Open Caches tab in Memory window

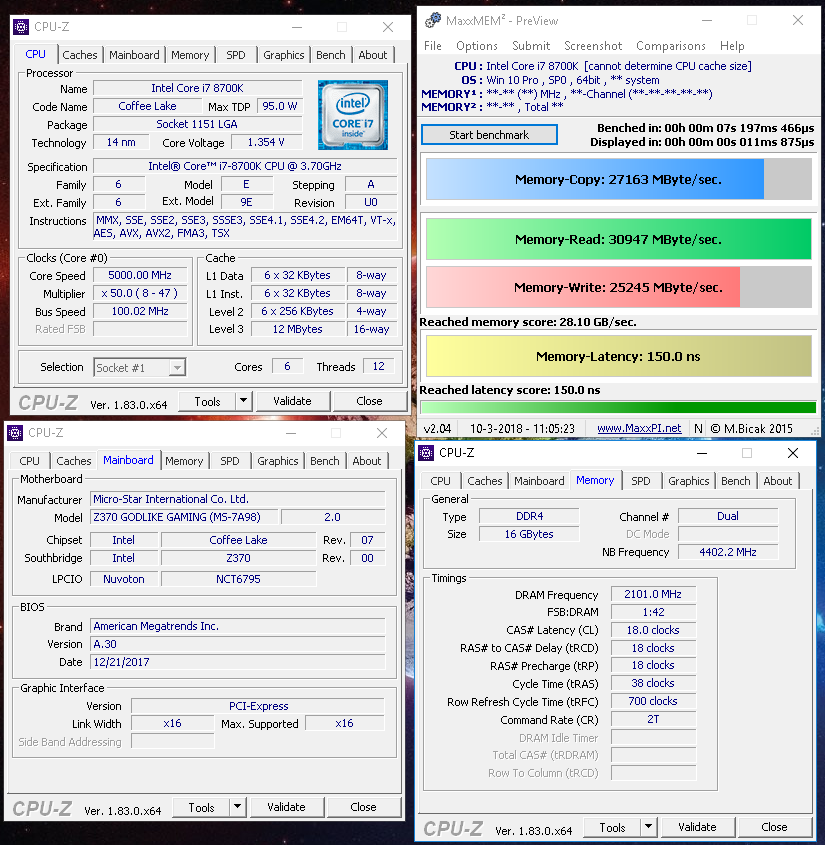coord(484,481)
